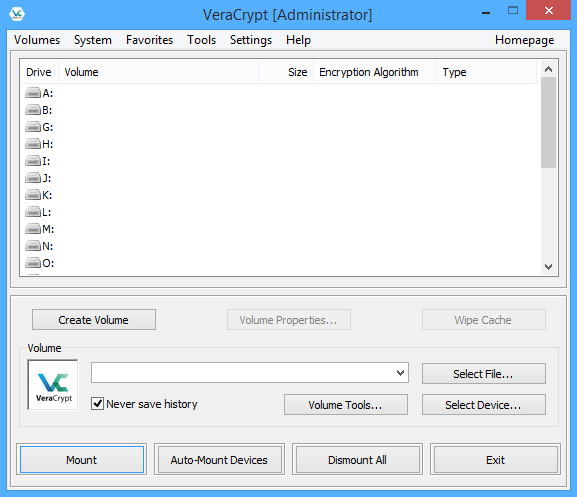Open the Settings menu

[x=251, y=40]
